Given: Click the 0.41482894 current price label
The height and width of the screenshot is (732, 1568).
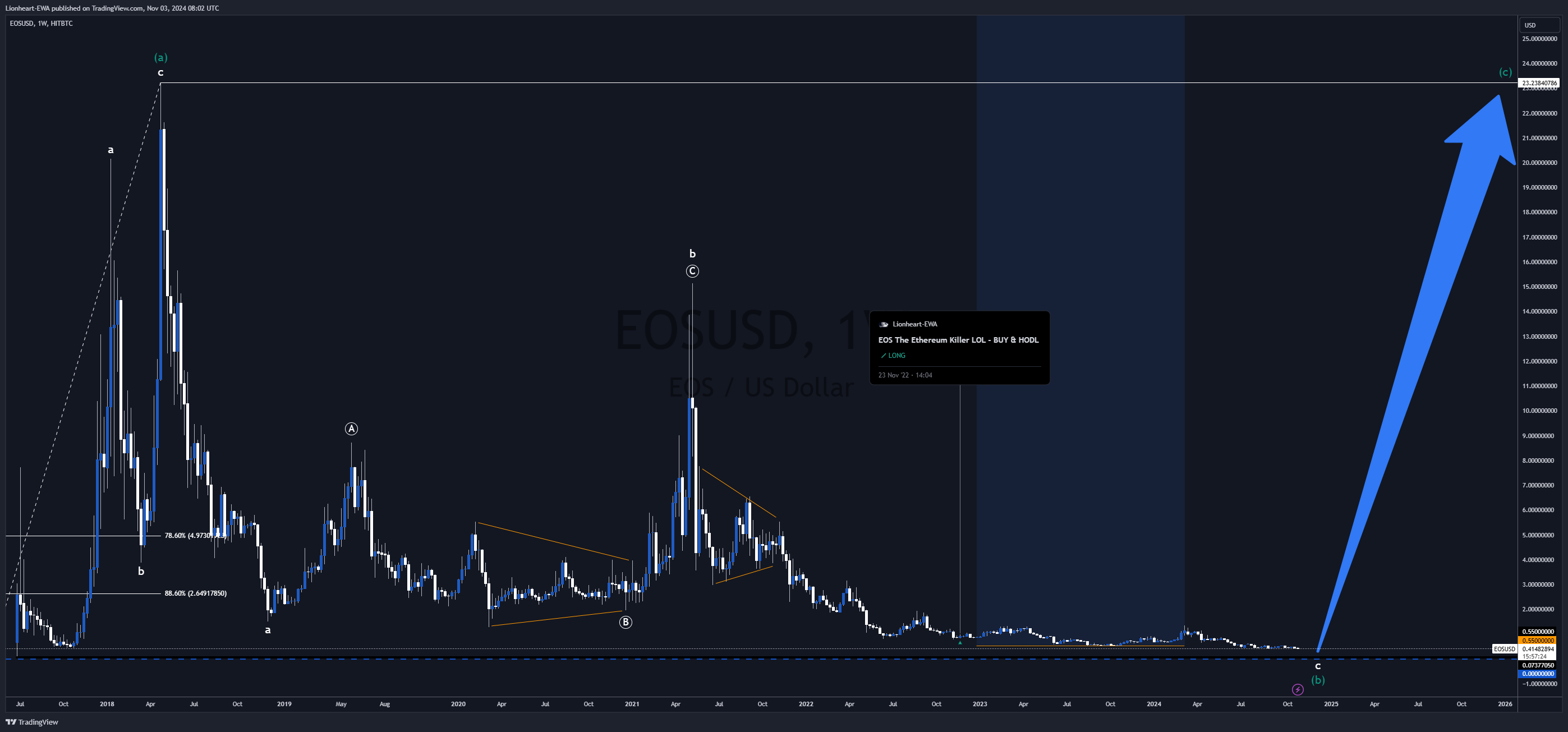Looking at the screenshot, I should [1538, 649].
